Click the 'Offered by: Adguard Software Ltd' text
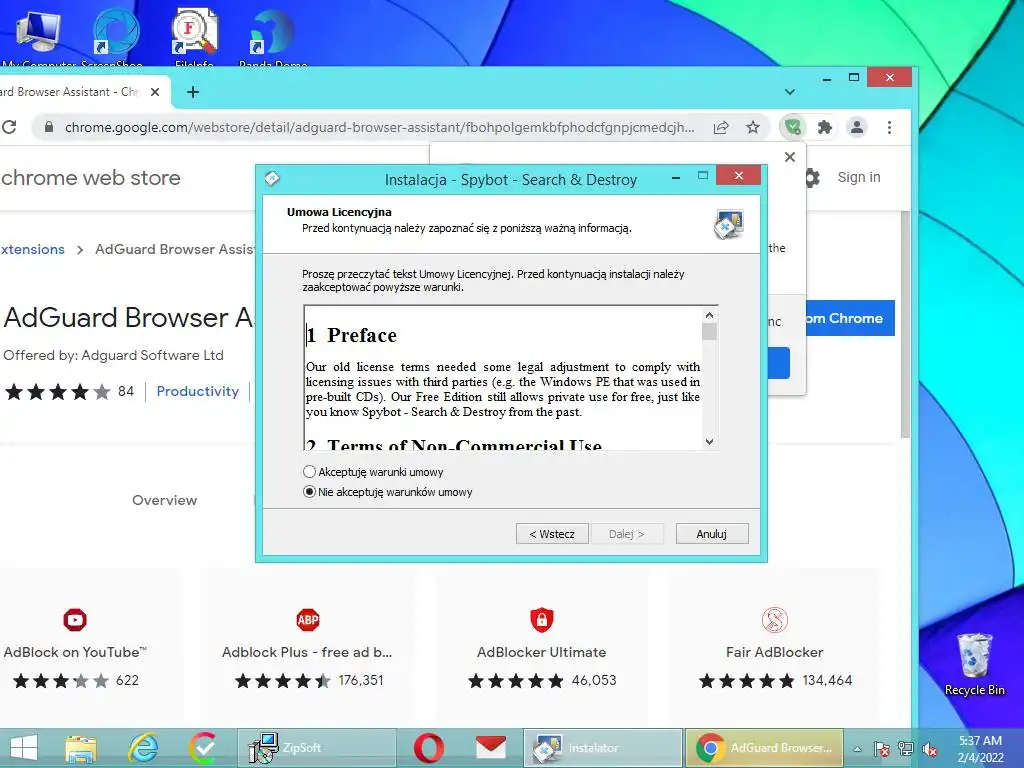Viewport: 1024px width, 768px height. coord(114,355)
